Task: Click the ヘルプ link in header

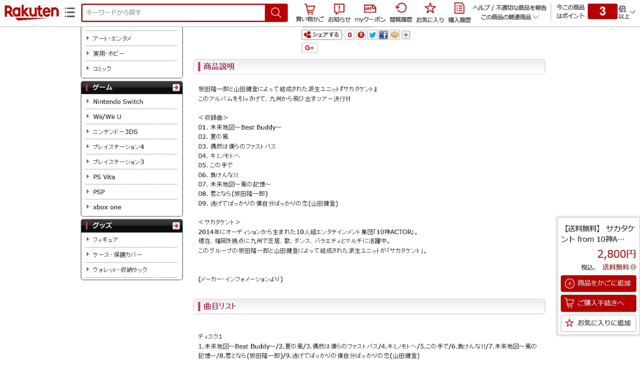Action: coord(481,8)
